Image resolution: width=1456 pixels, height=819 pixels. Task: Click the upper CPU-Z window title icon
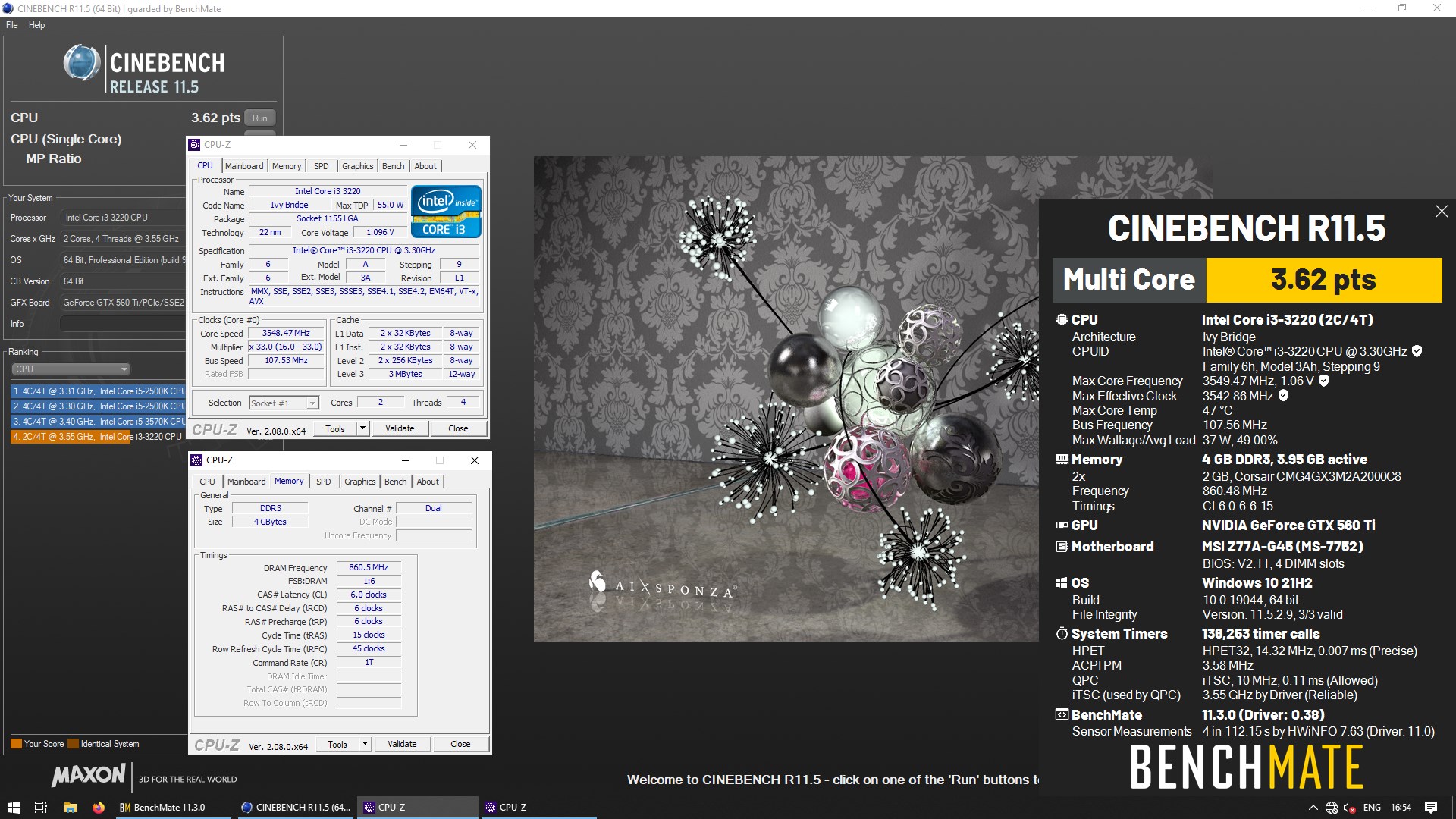pyautogui.click(x=195, y=145)
